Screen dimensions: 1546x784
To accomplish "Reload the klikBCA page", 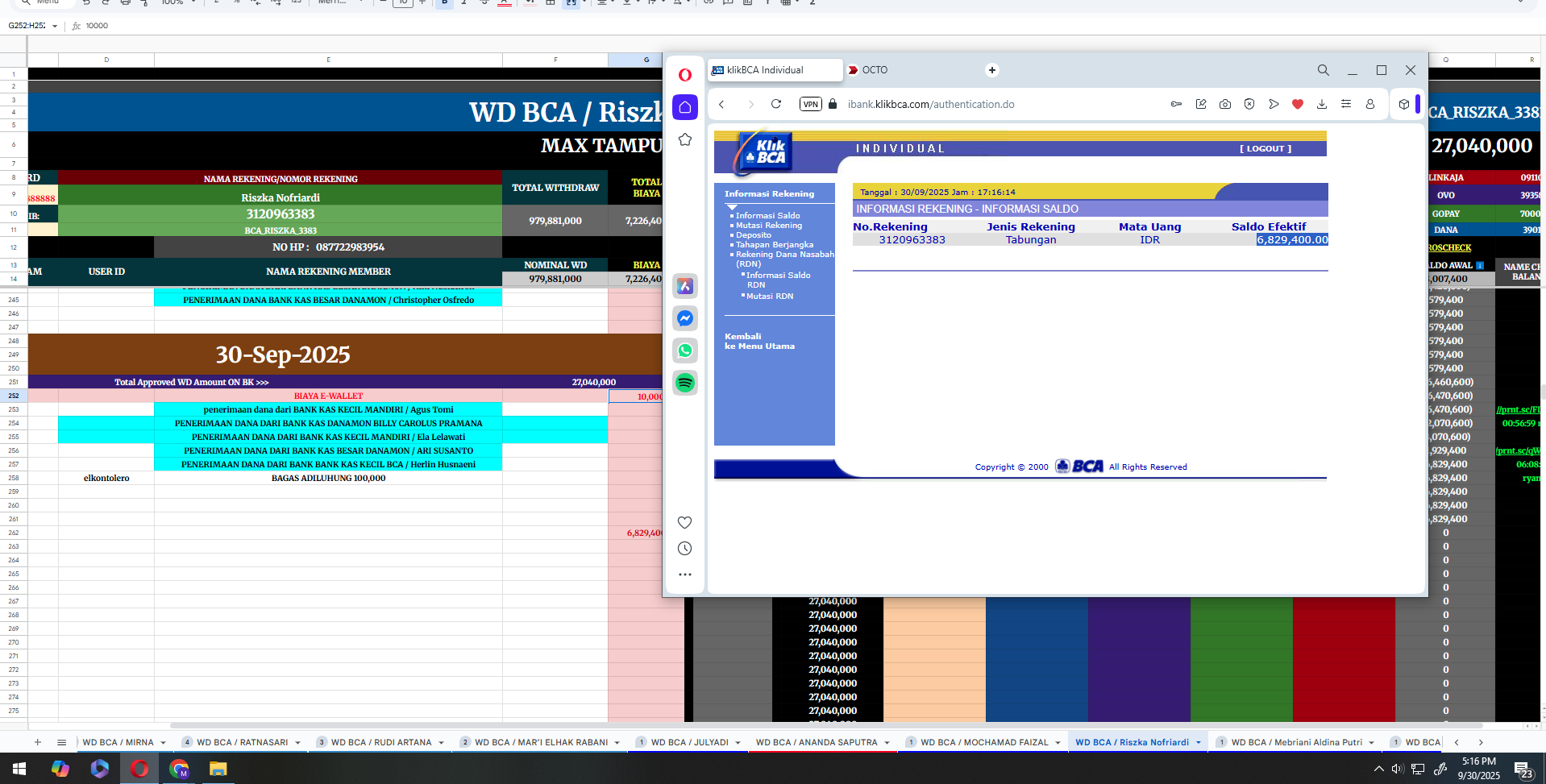I will pos(776,104).
